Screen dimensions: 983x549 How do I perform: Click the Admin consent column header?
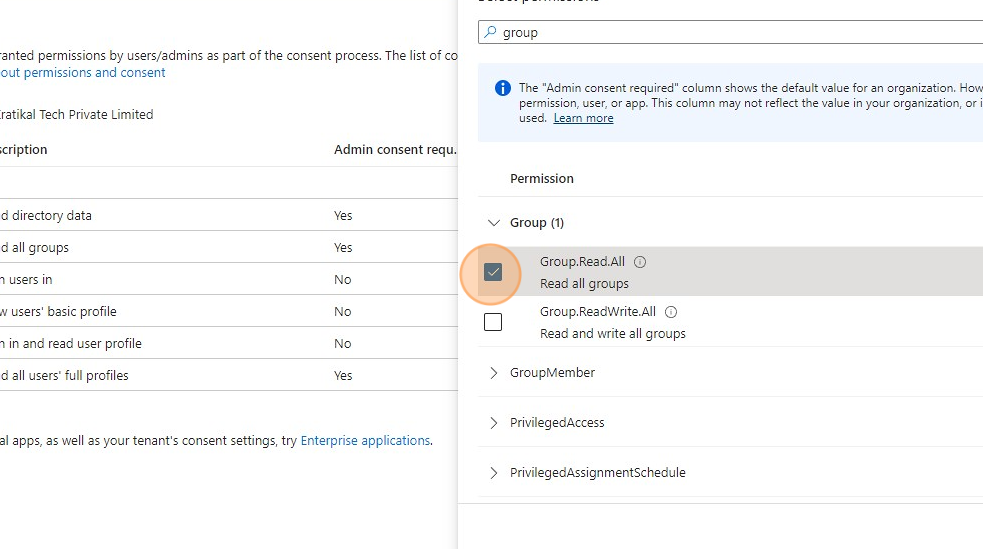pos(394,150)
